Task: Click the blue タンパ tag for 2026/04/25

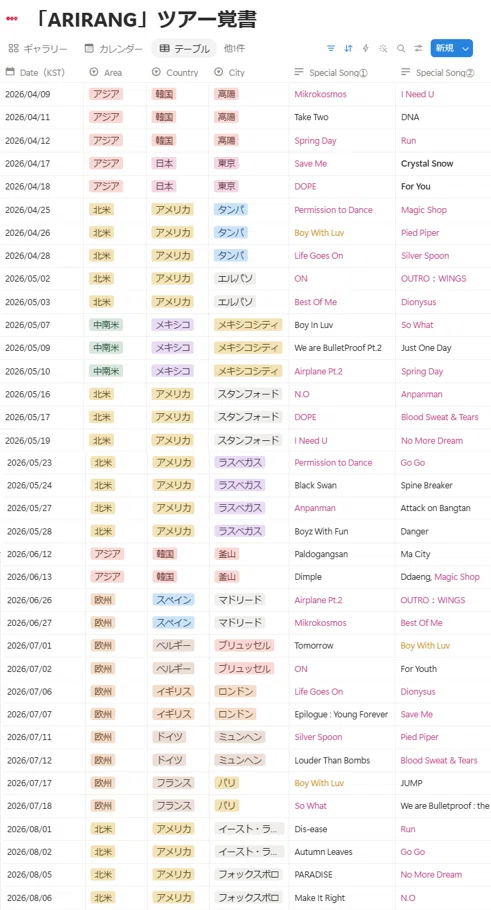Action: click(x=230, y=210)
